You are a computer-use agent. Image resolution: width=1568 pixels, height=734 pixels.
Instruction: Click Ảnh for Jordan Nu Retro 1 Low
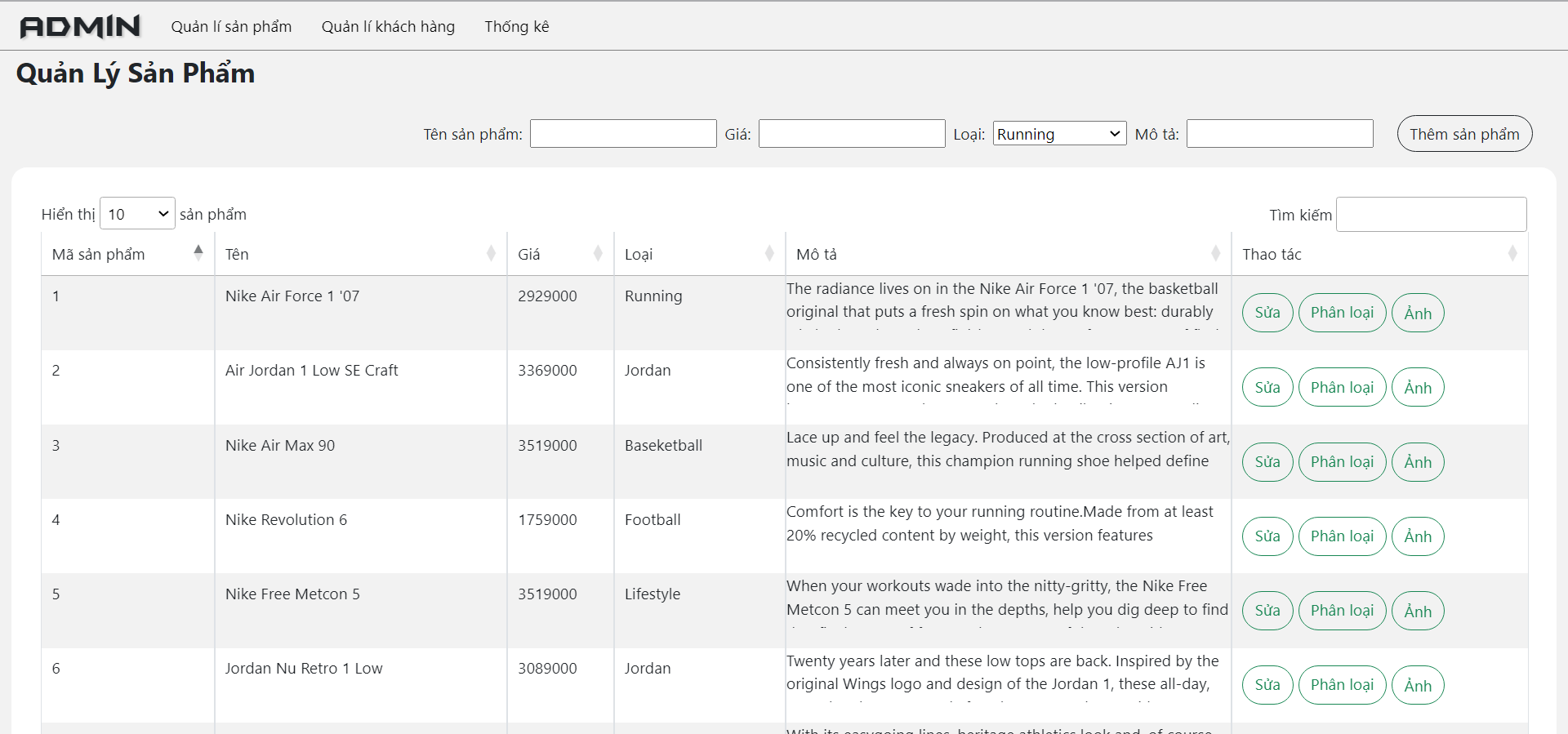tap(1418, 685)
